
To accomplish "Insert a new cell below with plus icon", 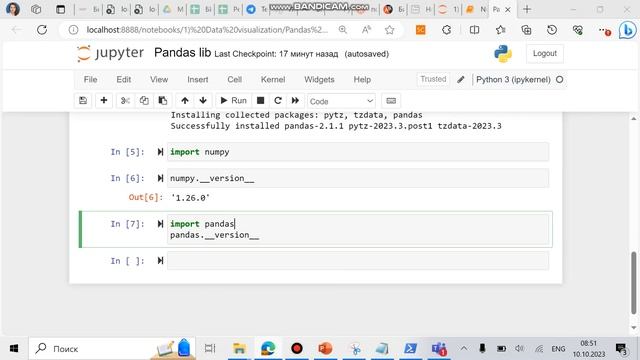I will click(x=104, y=100).
